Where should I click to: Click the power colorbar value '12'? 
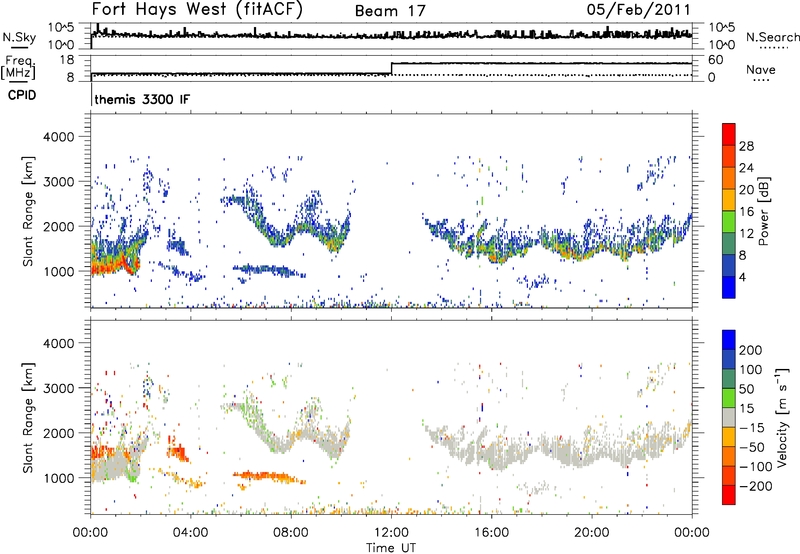(x=746, y=234)
